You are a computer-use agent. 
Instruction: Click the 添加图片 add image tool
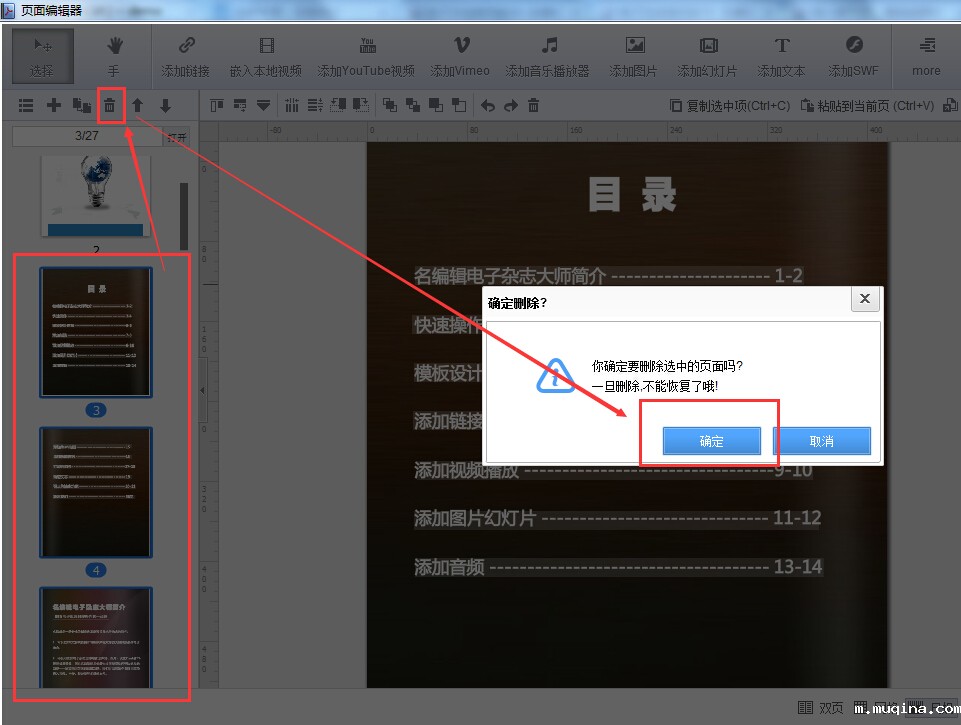tap(634, 56)
